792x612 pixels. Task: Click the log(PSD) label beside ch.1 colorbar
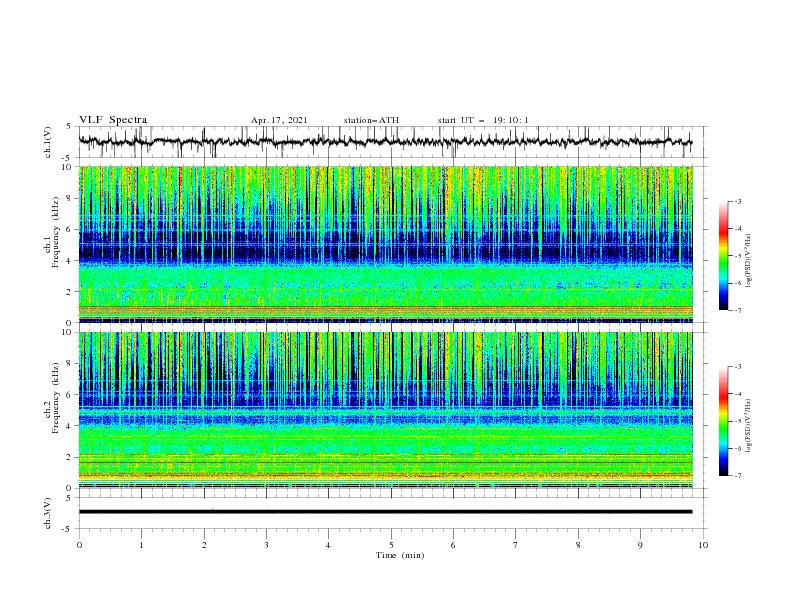coord(749,261)
